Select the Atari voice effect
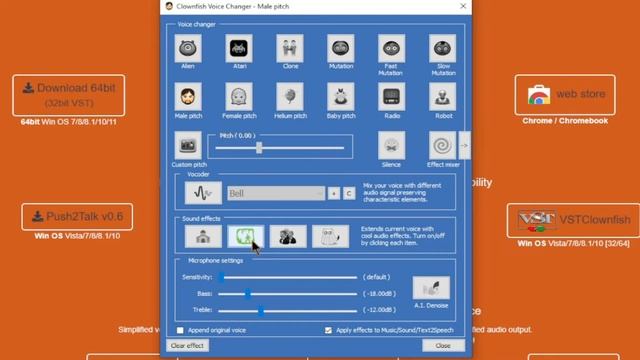This screenshot has width=640, height=360. 239,48
